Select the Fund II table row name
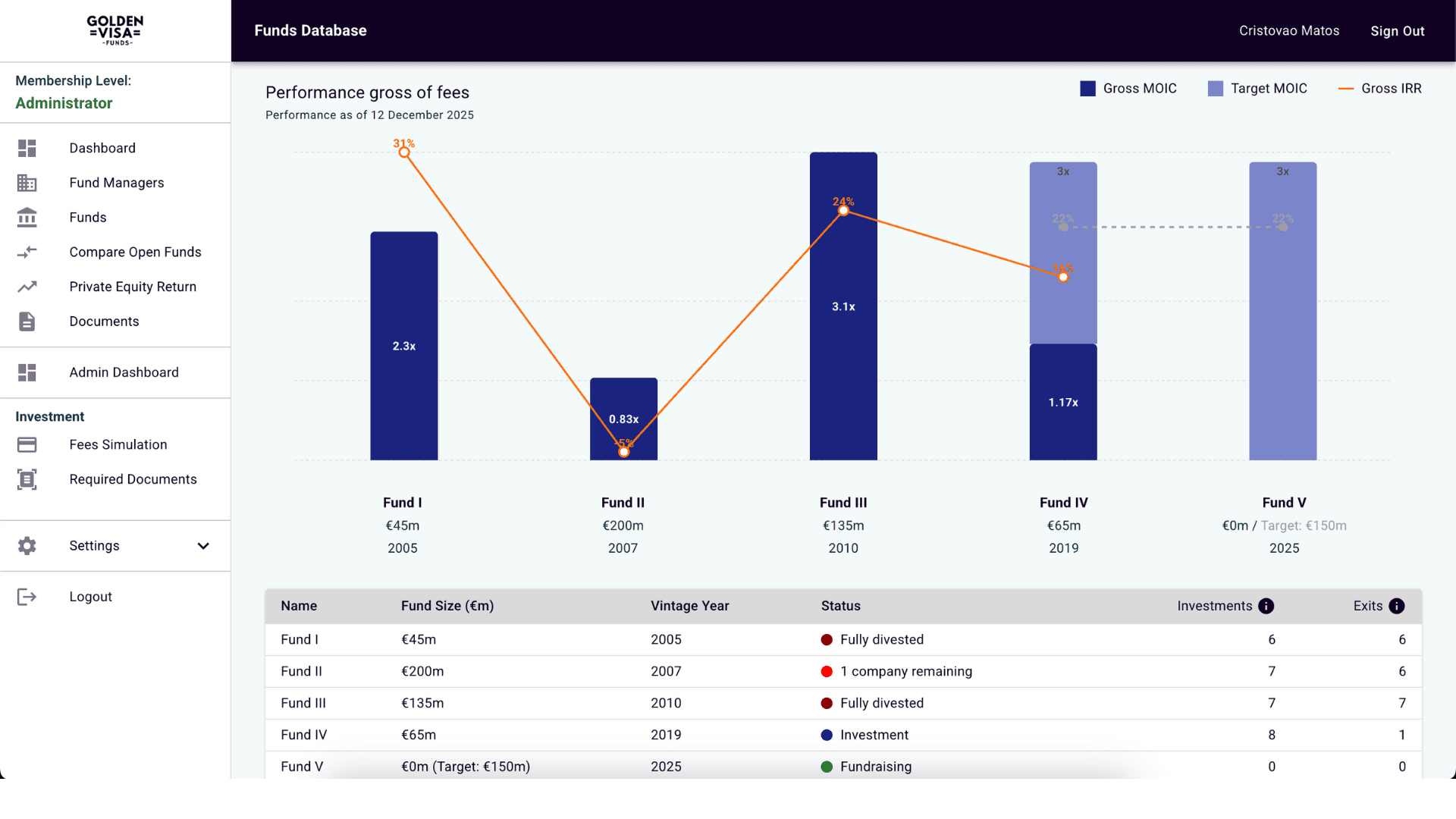This screenshot has height=819, width=1456. tap(301, 671)
